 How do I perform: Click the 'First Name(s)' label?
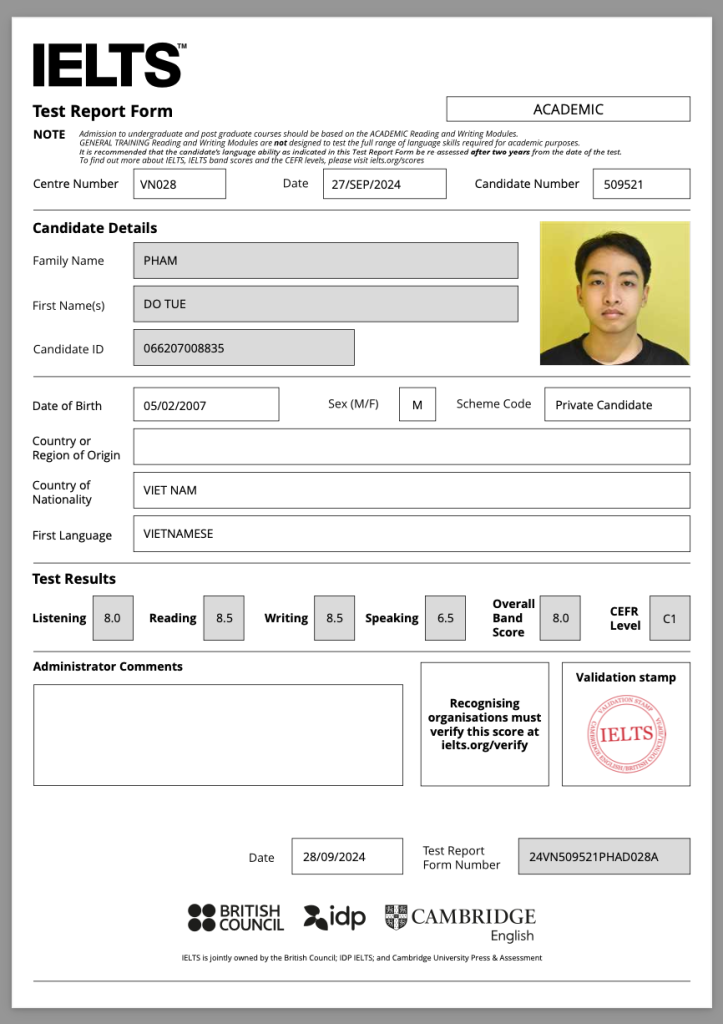[69, 305]
